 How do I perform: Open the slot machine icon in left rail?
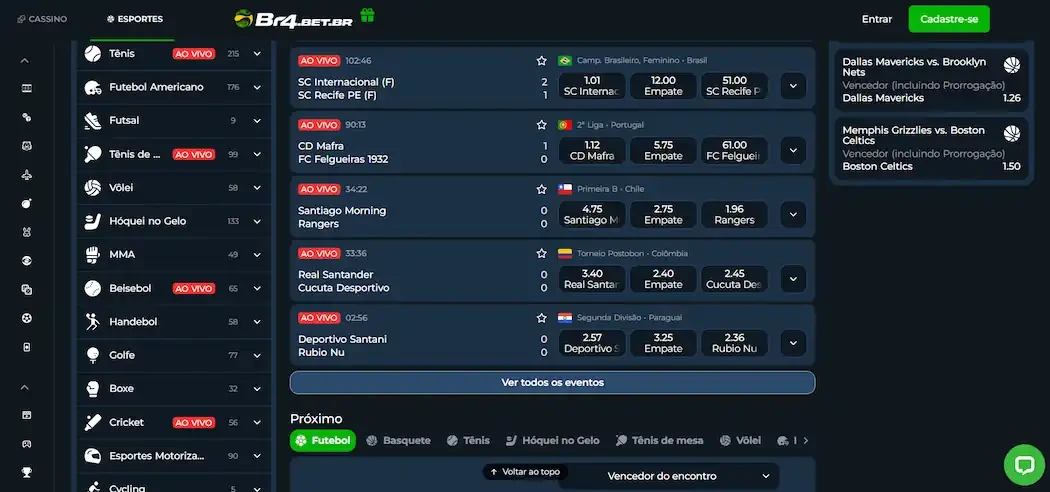27,88
